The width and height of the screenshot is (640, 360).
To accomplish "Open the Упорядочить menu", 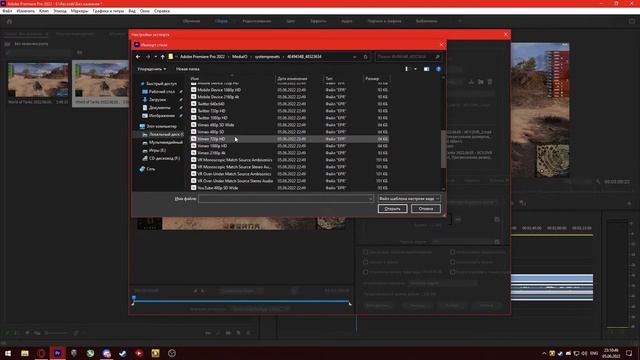I will pos(151,69).
